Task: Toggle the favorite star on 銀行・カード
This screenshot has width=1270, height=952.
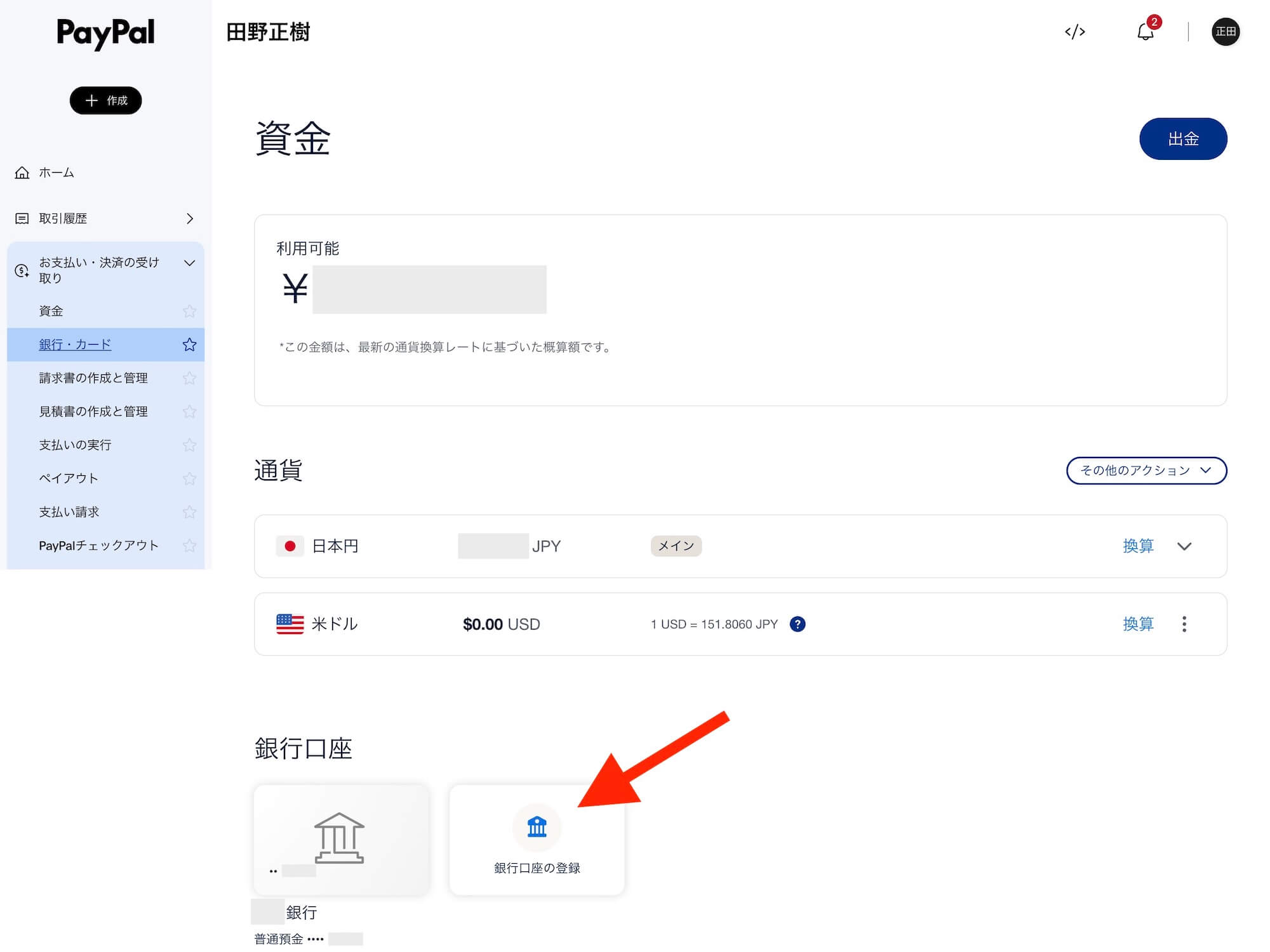Action: 189,345
